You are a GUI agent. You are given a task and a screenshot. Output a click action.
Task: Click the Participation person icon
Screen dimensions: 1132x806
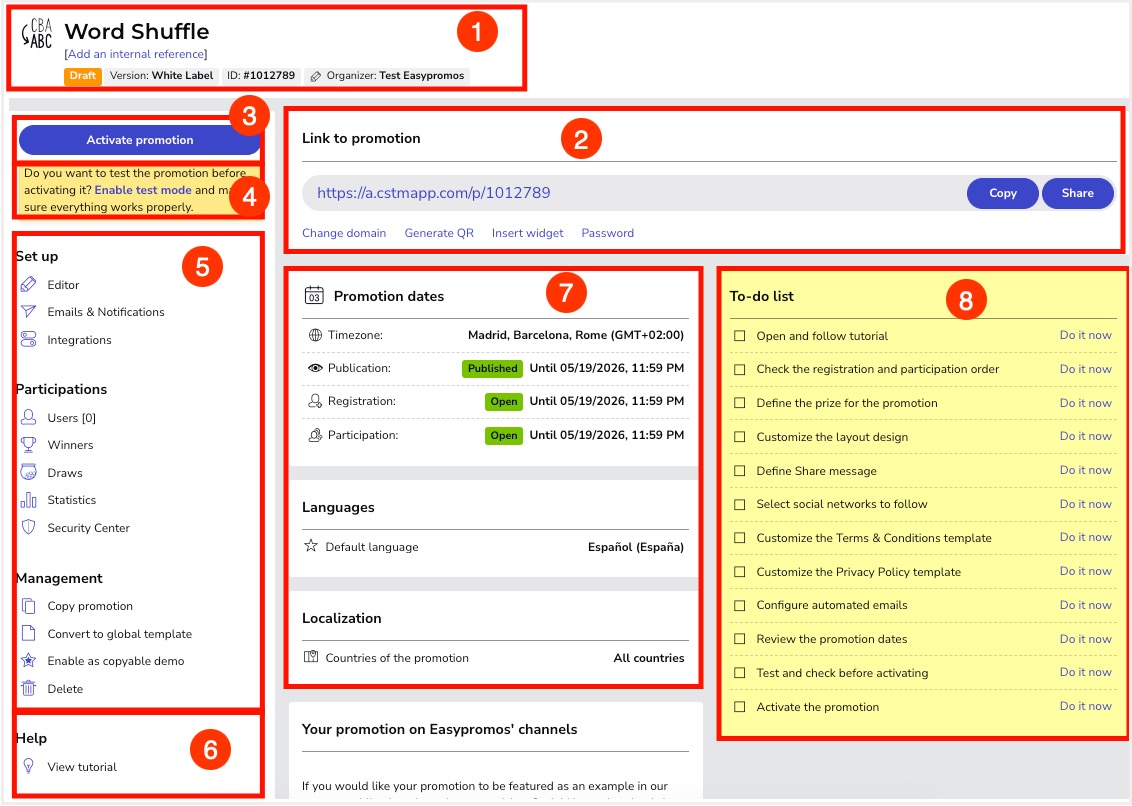tap(315, 435)
